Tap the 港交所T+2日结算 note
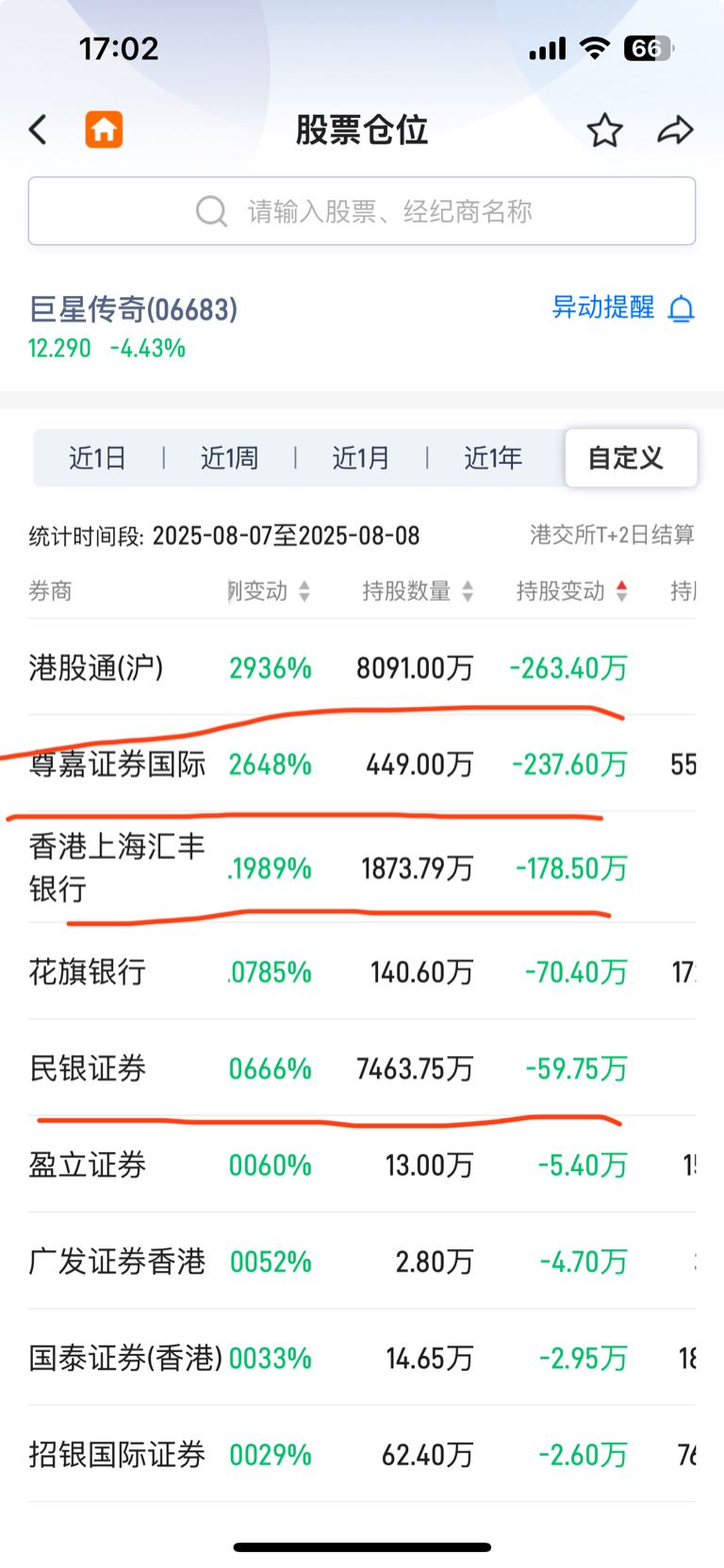The image size is (724, 1568). (613, 536)
